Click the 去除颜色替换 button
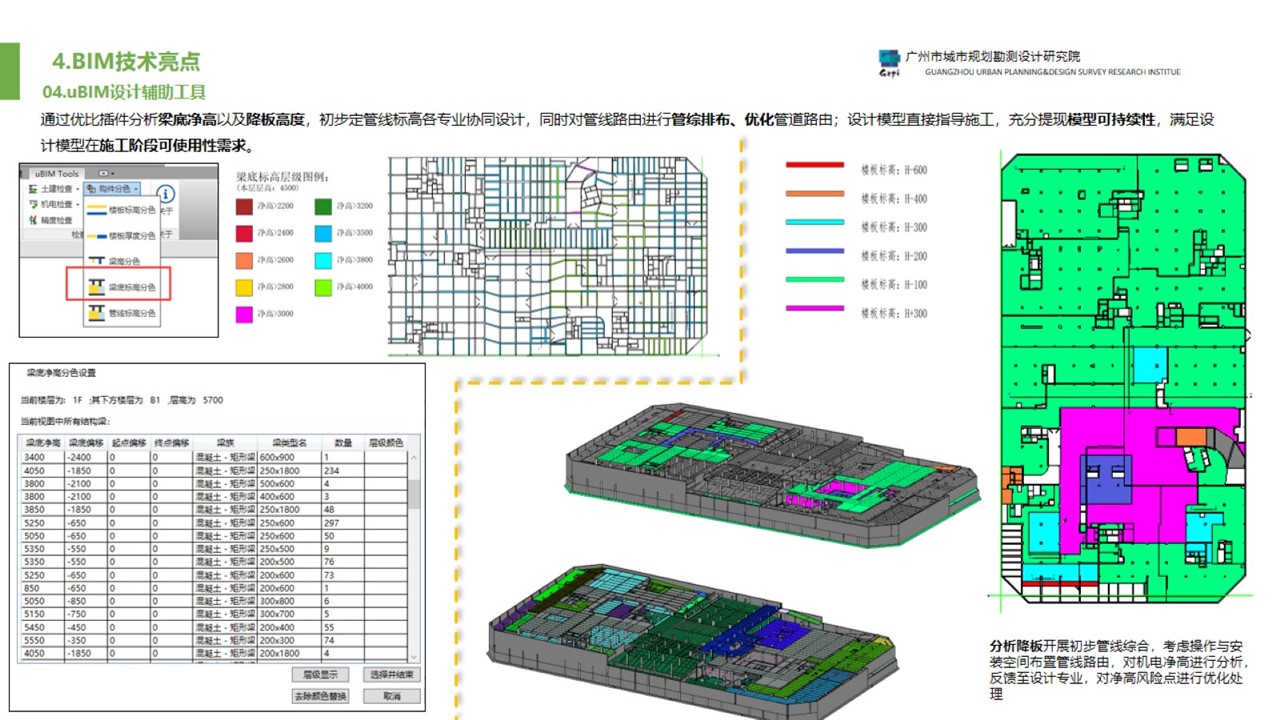The image size is (1280, 720). (x=320, y=696)
